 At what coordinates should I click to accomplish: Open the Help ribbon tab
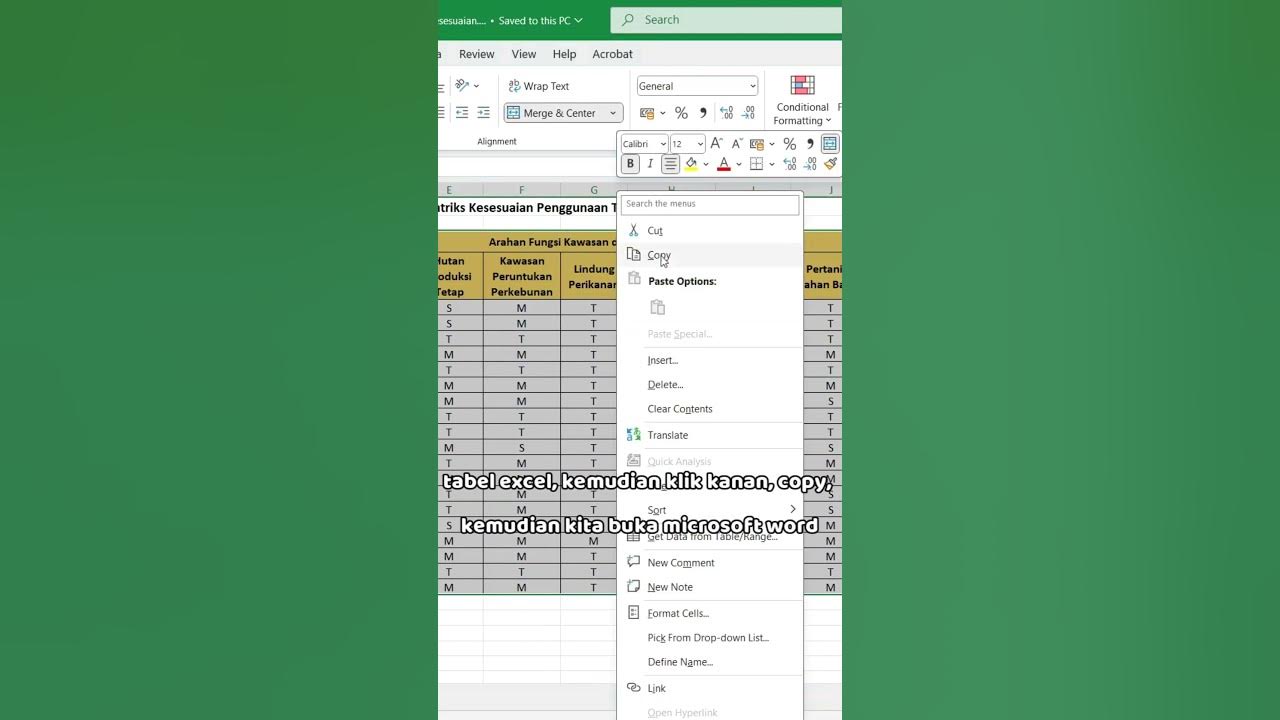[564, 54]
